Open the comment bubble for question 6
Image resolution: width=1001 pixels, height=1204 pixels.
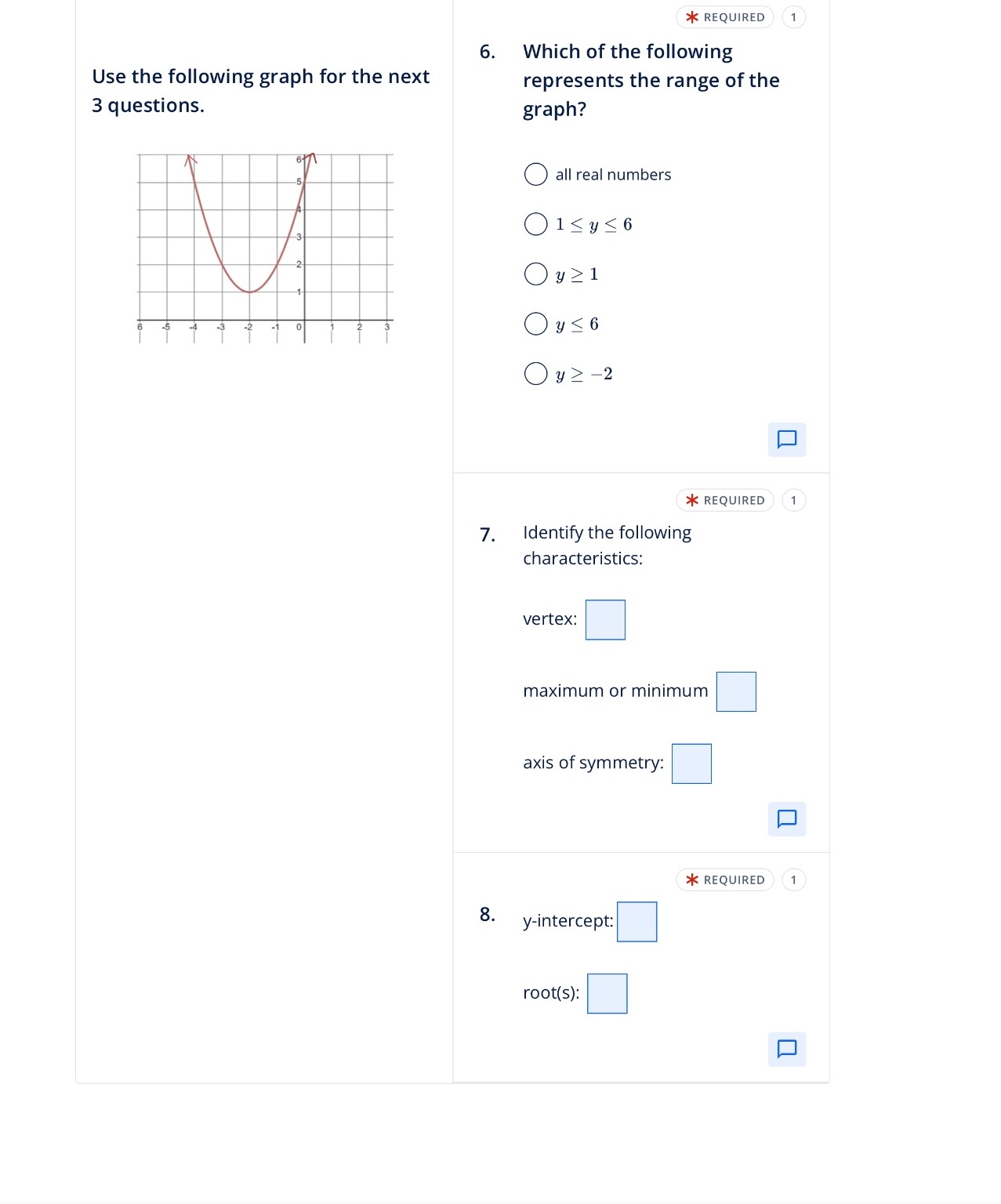(786, 440)
